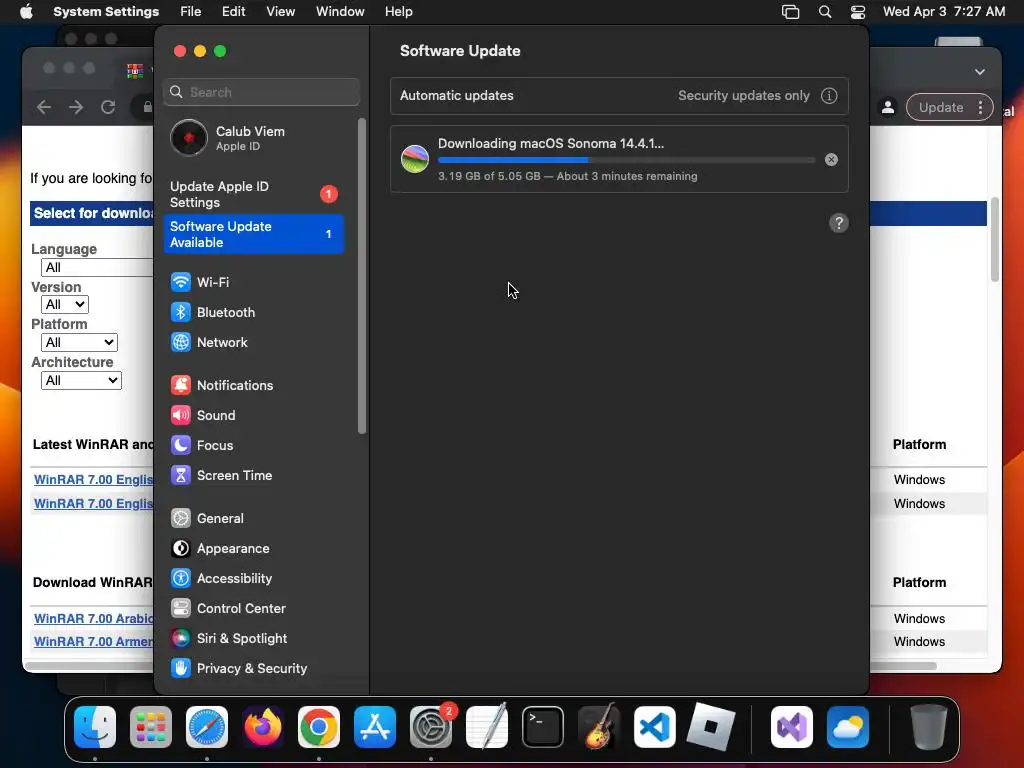
Task: Expand the Architecture dropdown in browser
Action: [x=81, y=380]
